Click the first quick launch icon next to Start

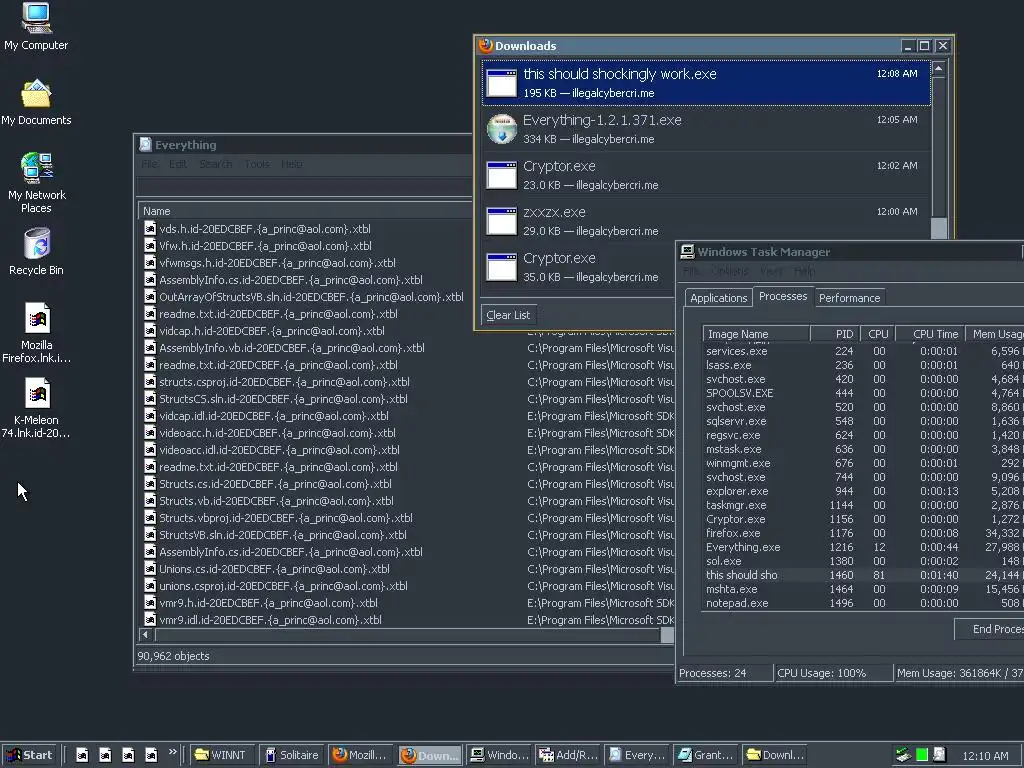(82, 755)
